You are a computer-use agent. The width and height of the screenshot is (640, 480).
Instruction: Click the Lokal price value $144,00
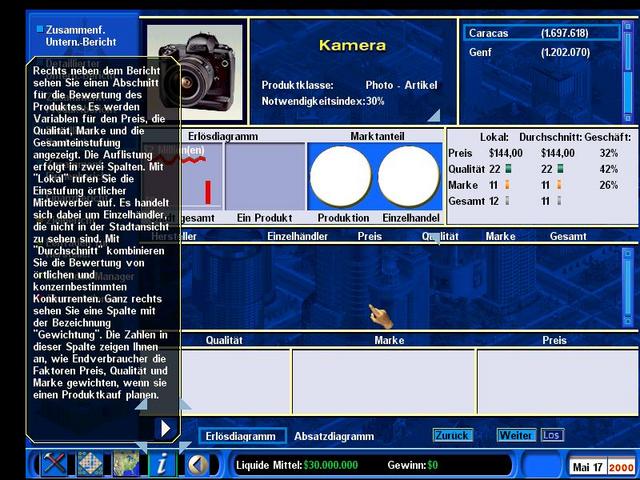pyautogui.click(x=506, y=153)
